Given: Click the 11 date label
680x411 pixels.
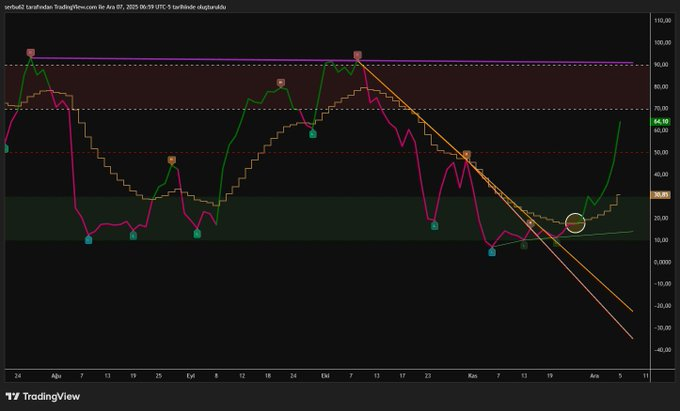Looking at the screenshot, I should [x=646, y=376].
